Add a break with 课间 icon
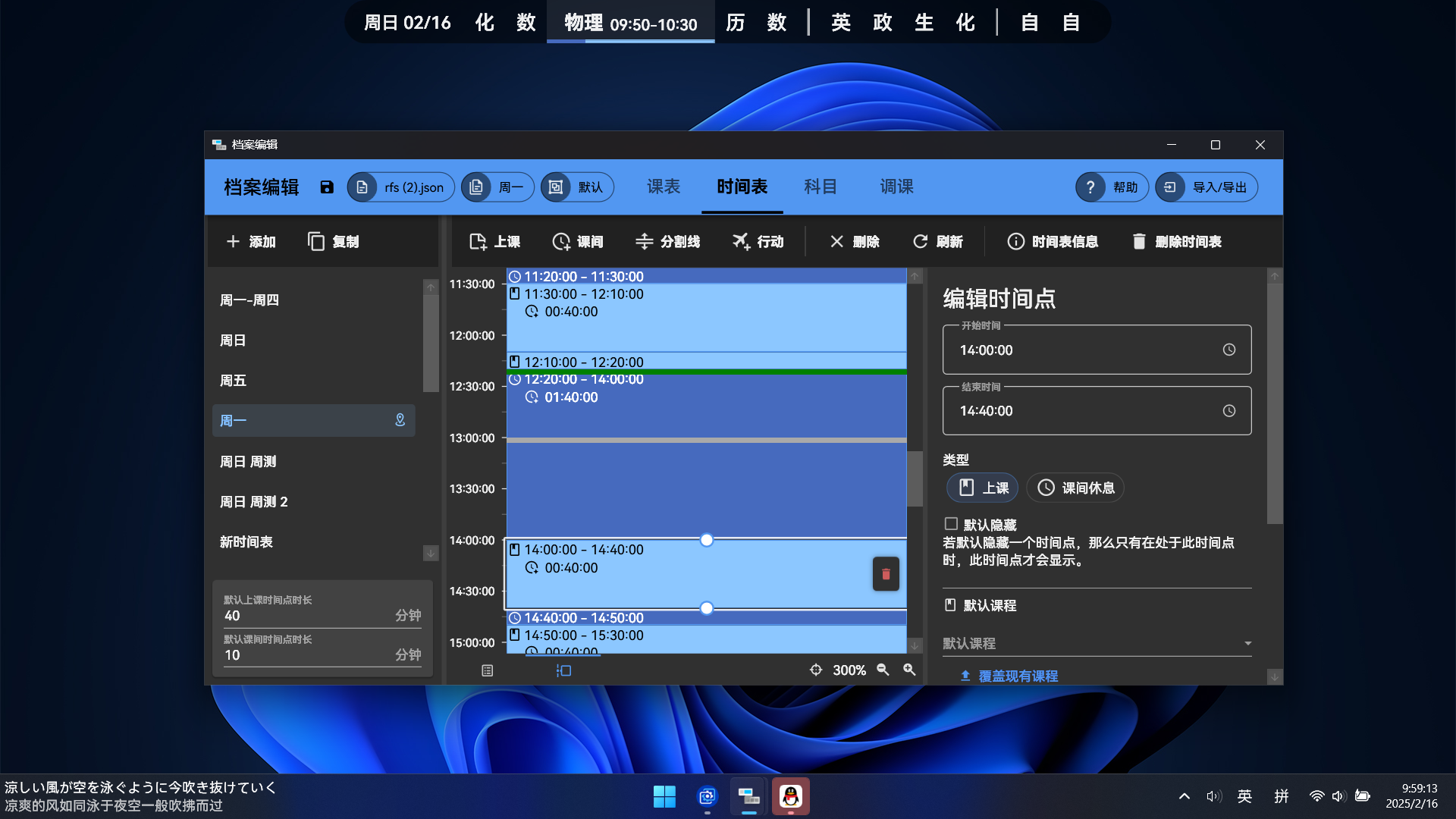The width and height of the screenshot is (1456, 819). (578, 241)
